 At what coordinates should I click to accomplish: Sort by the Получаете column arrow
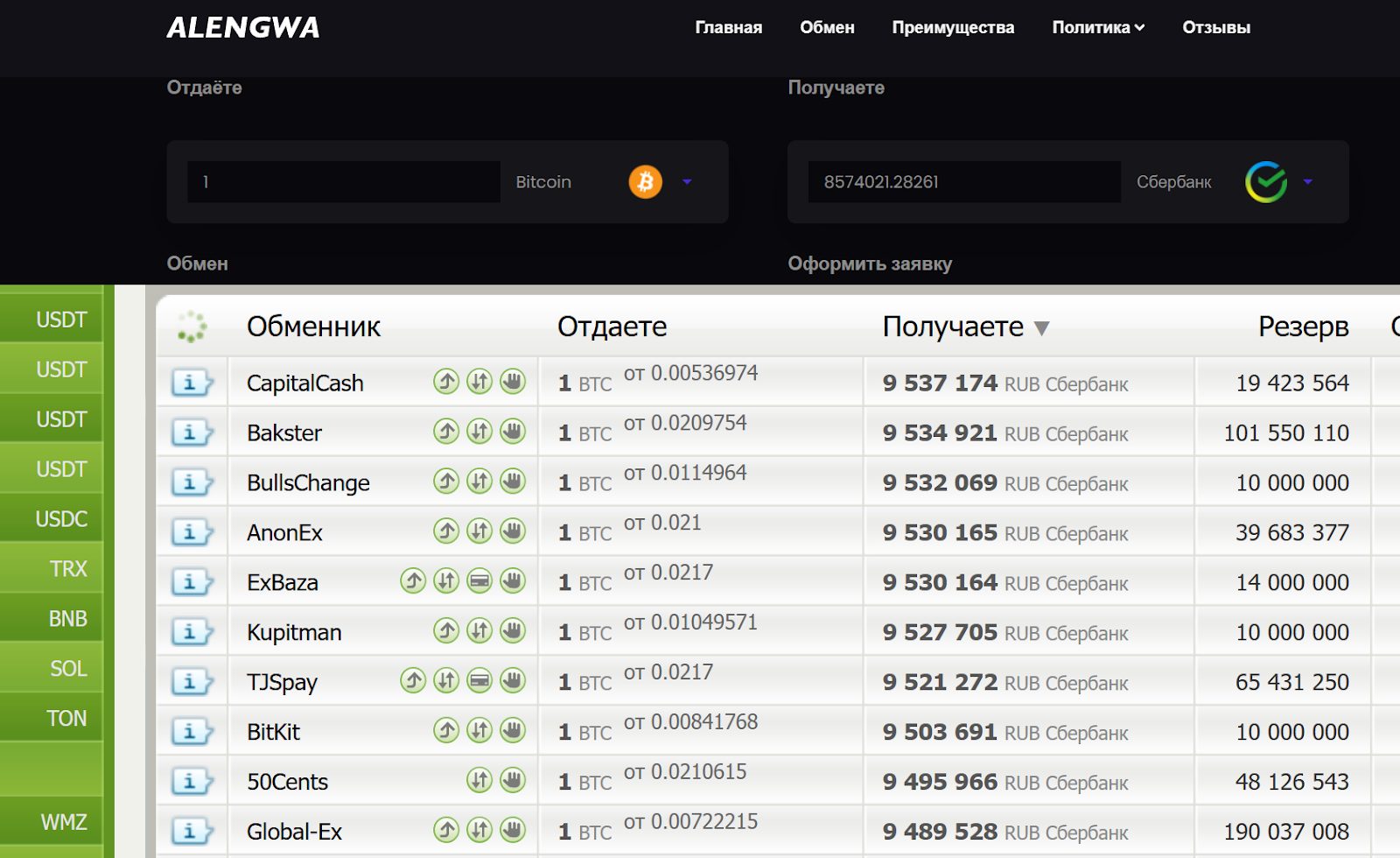pos(1041,328)
